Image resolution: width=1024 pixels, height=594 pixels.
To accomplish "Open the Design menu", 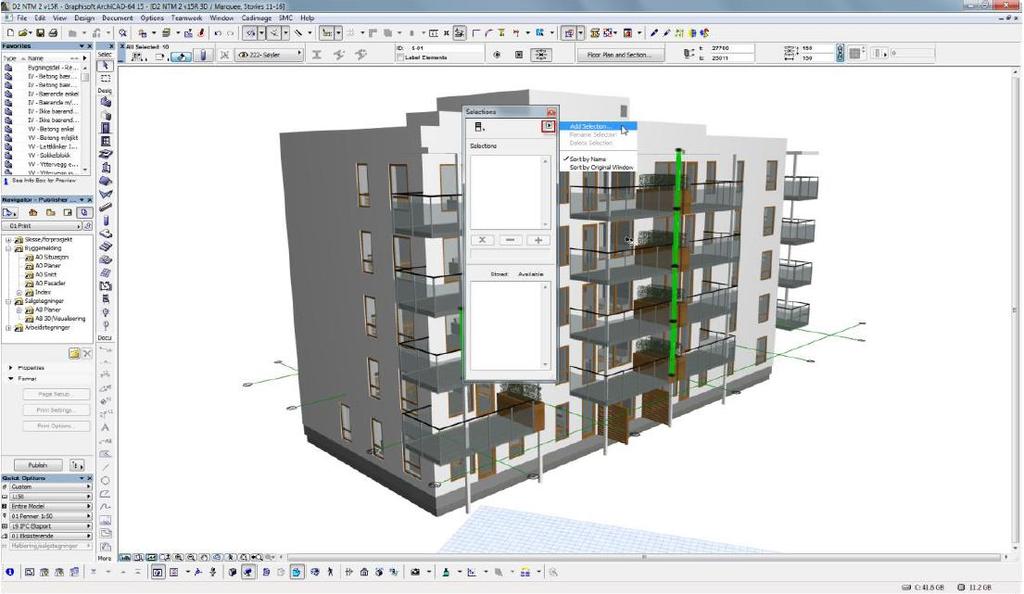I will click(x=84, y=18).
